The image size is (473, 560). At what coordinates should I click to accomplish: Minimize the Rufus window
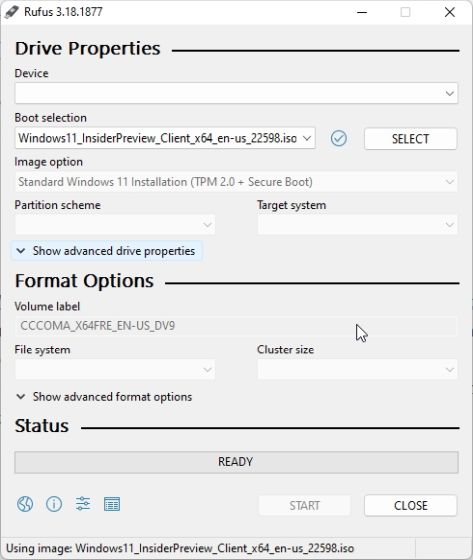click(362, 12)
